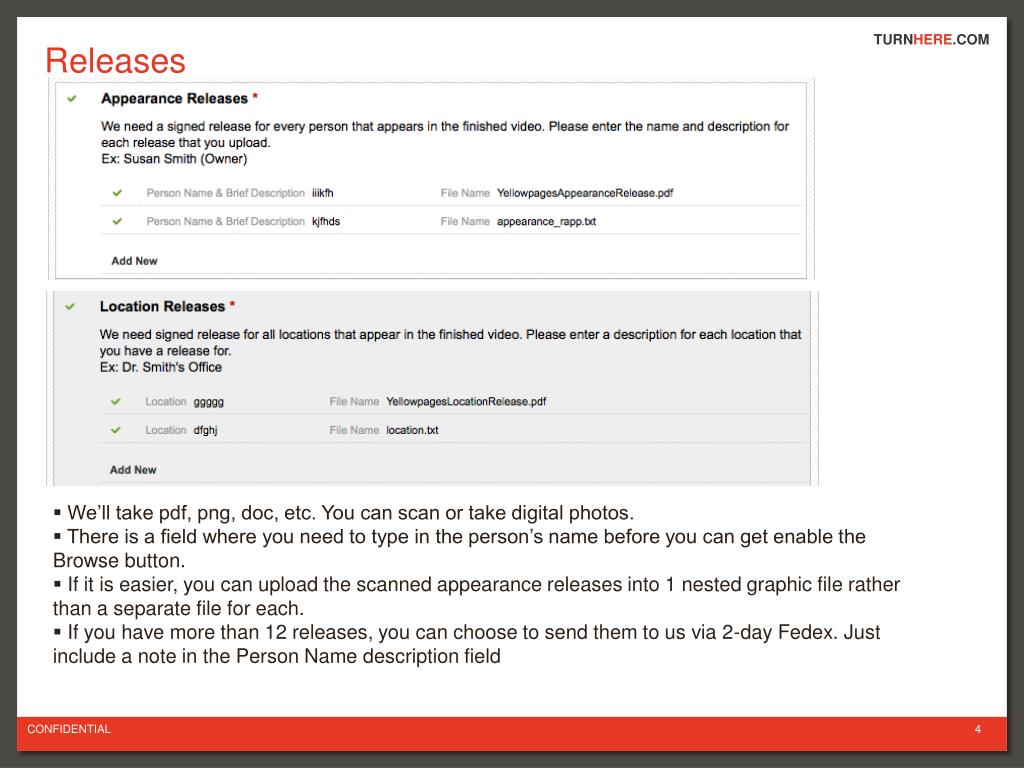This screenshot has height=768, width=1024.
Task: Select the location.txt file name
Action: tap(412, 430)
